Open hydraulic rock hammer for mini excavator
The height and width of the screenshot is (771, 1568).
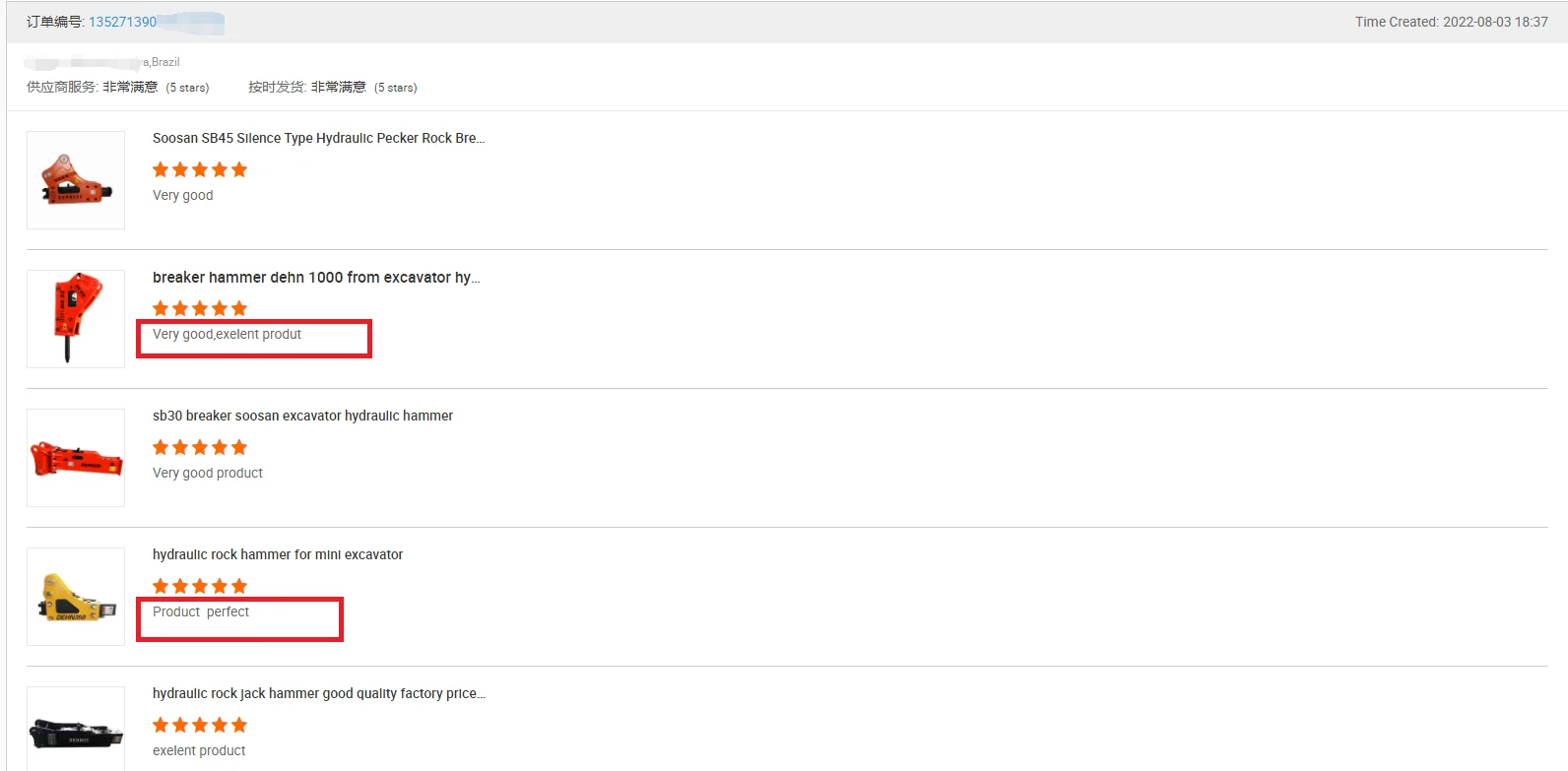278,554
